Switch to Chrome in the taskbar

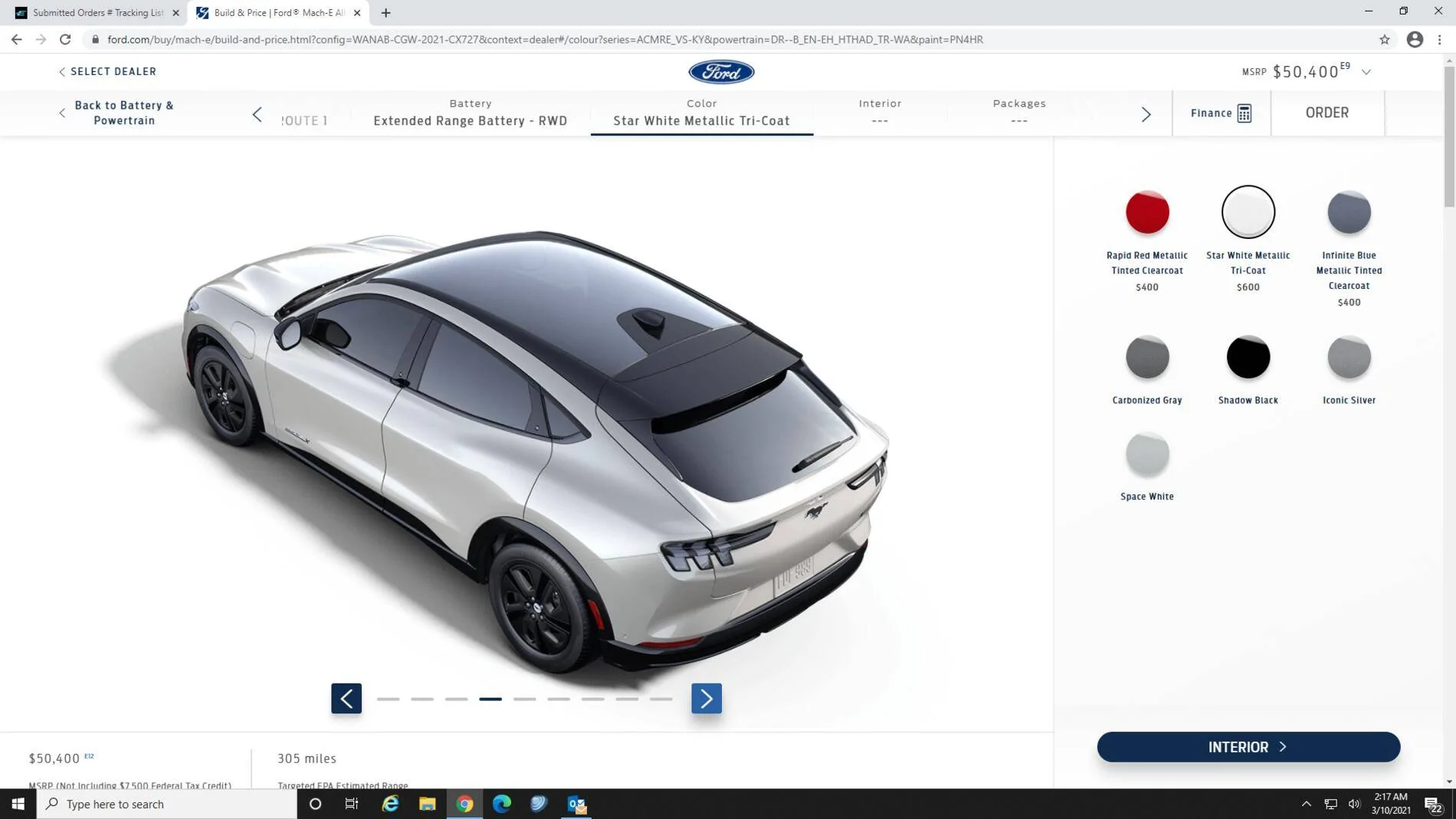coord(464,804)
